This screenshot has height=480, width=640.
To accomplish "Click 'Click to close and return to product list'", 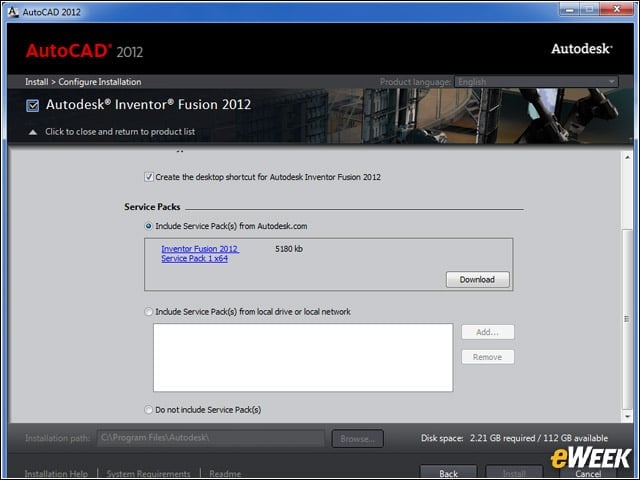I will [120, 132].
